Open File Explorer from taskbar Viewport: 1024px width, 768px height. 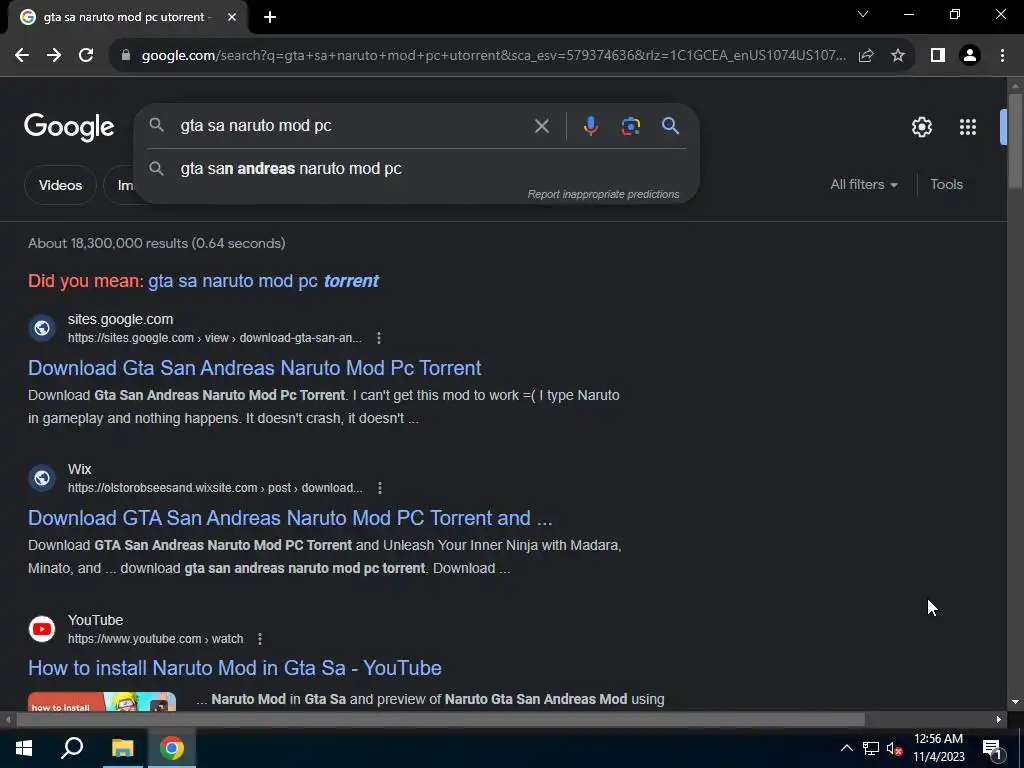(x=122, y=748)
